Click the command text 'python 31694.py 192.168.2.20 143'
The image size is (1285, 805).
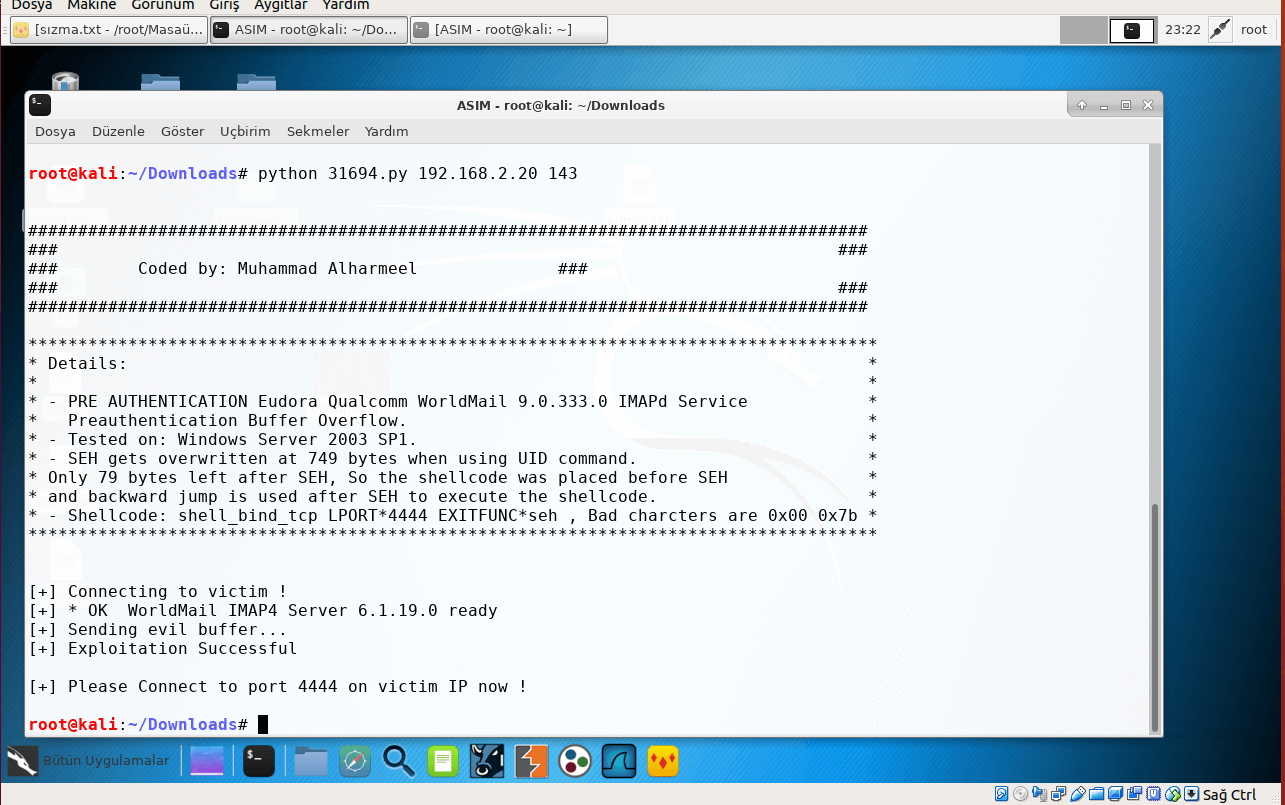pos(418,174)
